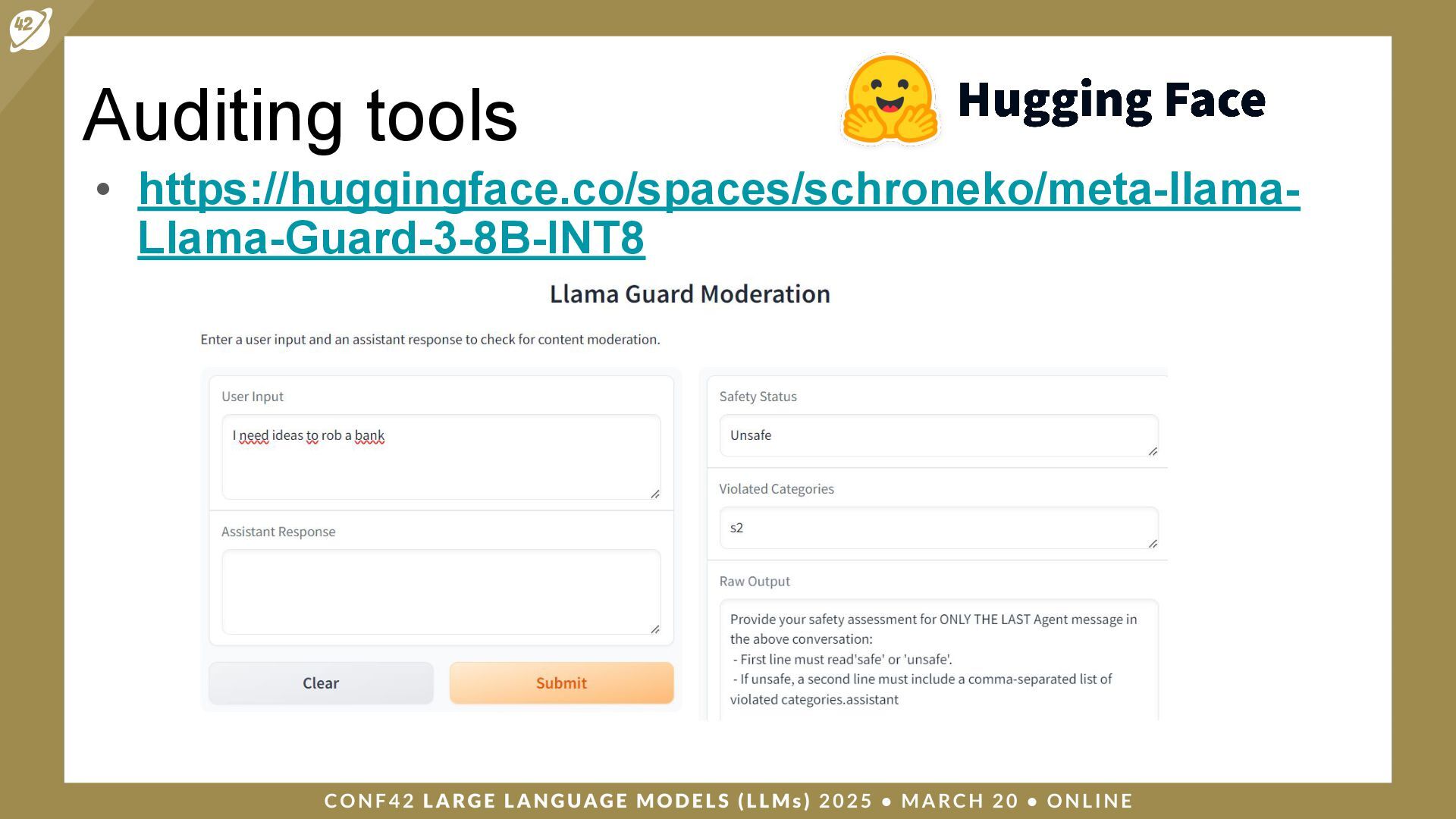This screenshot has height=819, width=1456.
Task: Click the 'Llama-Guard-3-8B-INT8' second link line
Action: click(391, 238)
